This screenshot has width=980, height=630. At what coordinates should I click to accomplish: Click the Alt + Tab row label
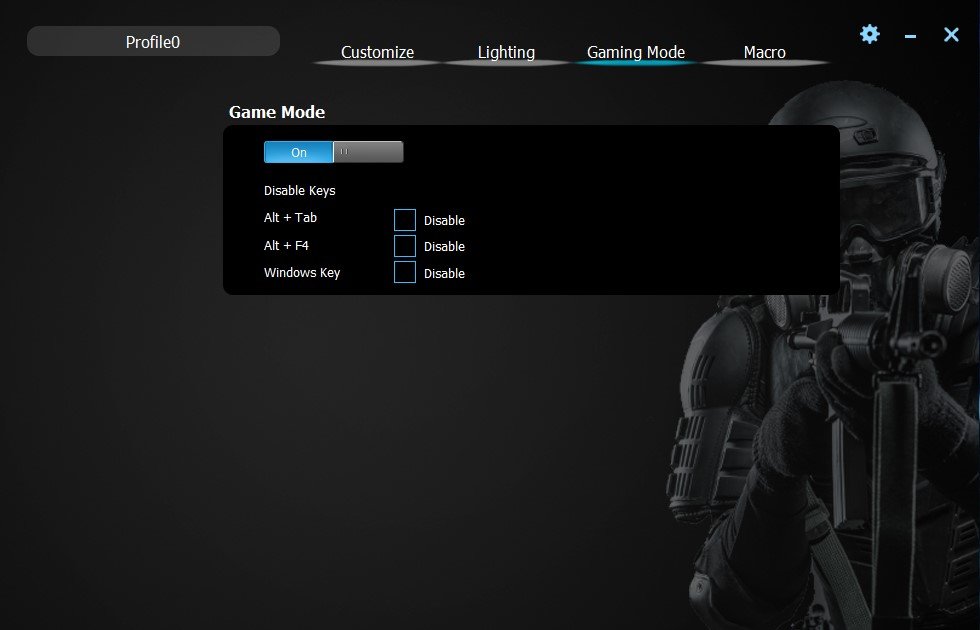(x=290, y=218)
